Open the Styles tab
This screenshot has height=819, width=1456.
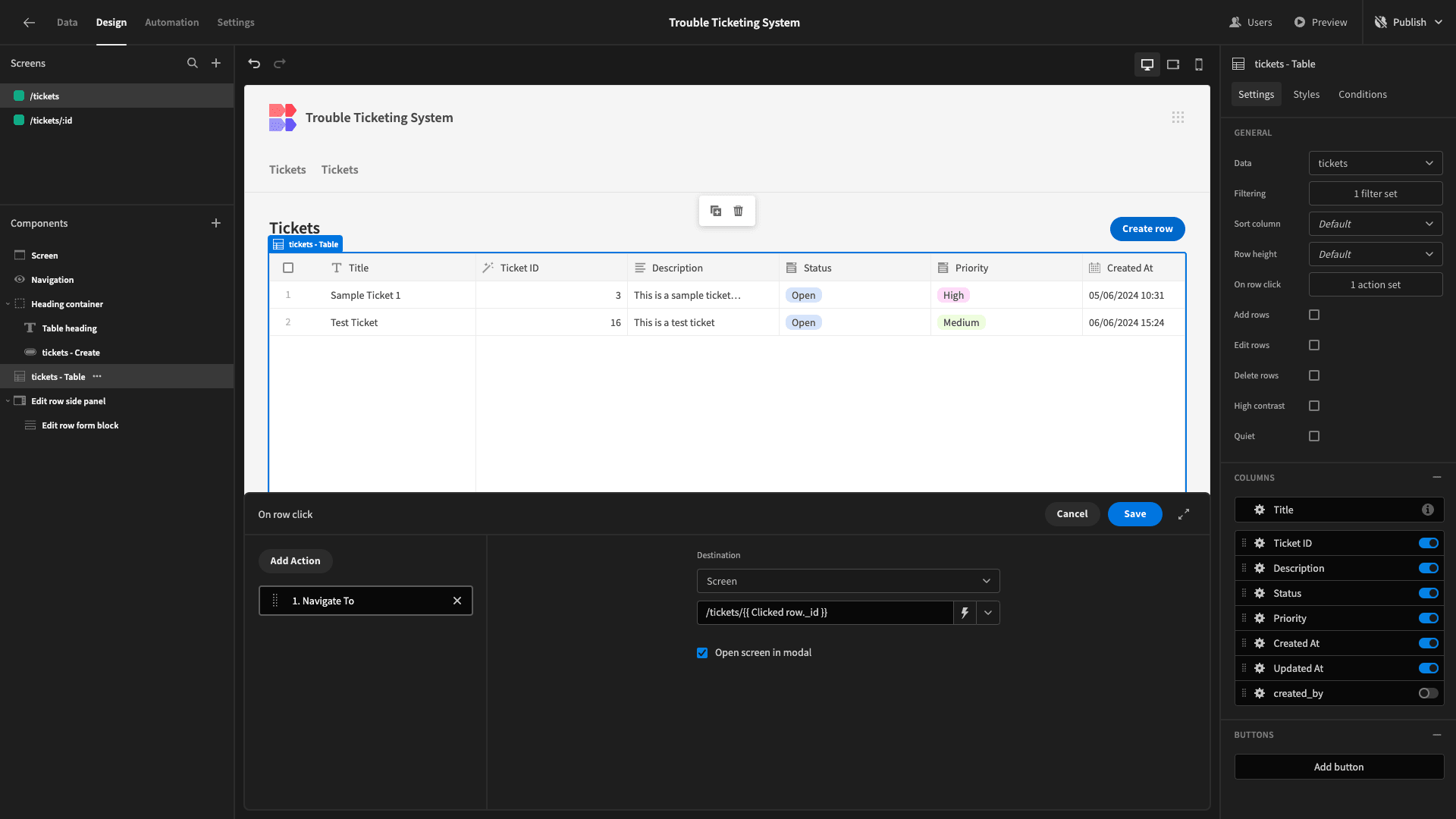[1306, 94]
